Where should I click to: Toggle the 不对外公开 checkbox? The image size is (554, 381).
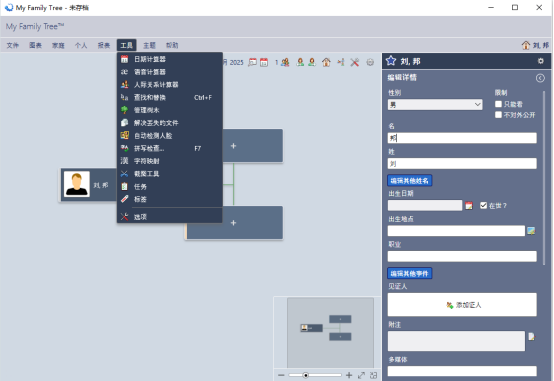pos(498,115)
